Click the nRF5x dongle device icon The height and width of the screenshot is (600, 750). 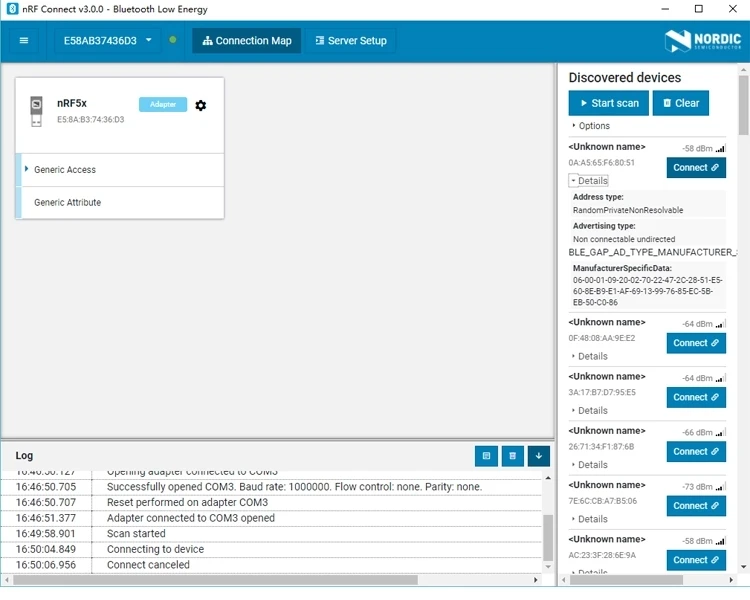36,111
